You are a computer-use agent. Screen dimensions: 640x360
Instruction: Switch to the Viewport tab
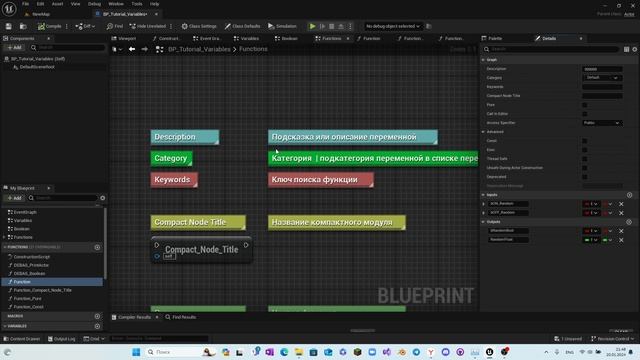pyautogui.click(x=124, y=38)
